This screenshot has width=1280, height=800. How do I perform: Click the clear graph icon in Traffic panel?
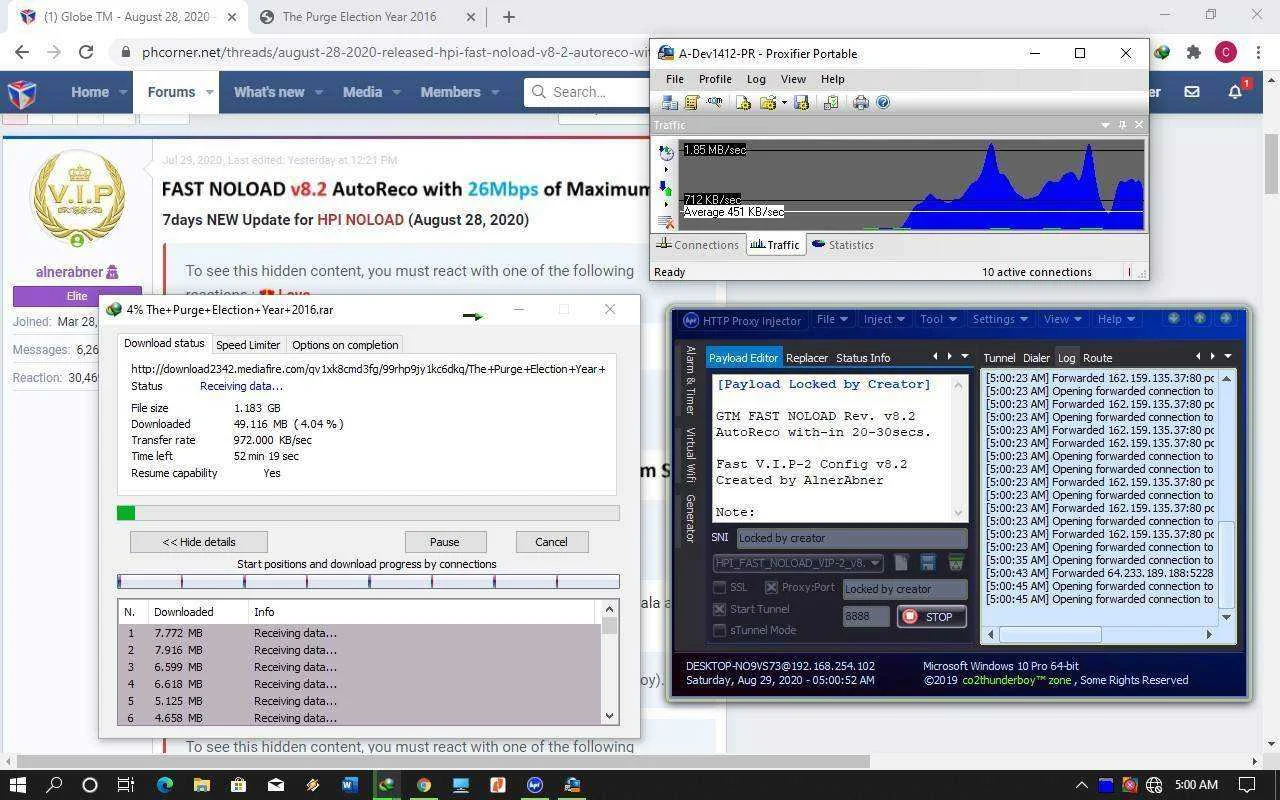pyautogui.click(x=666, y=221)
